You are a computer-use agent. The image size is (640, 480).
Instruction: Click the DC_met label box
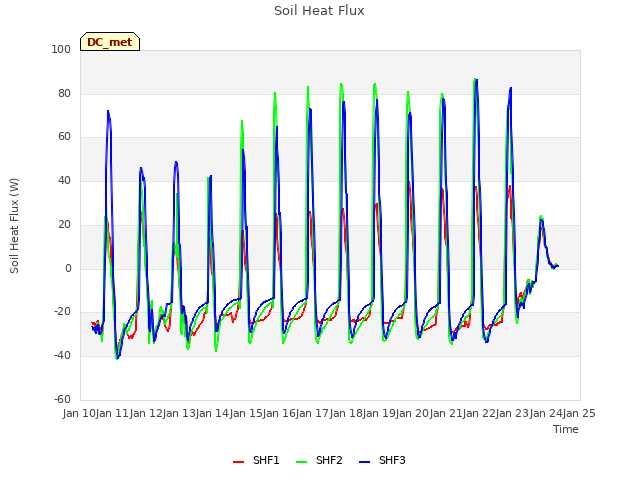110,42
